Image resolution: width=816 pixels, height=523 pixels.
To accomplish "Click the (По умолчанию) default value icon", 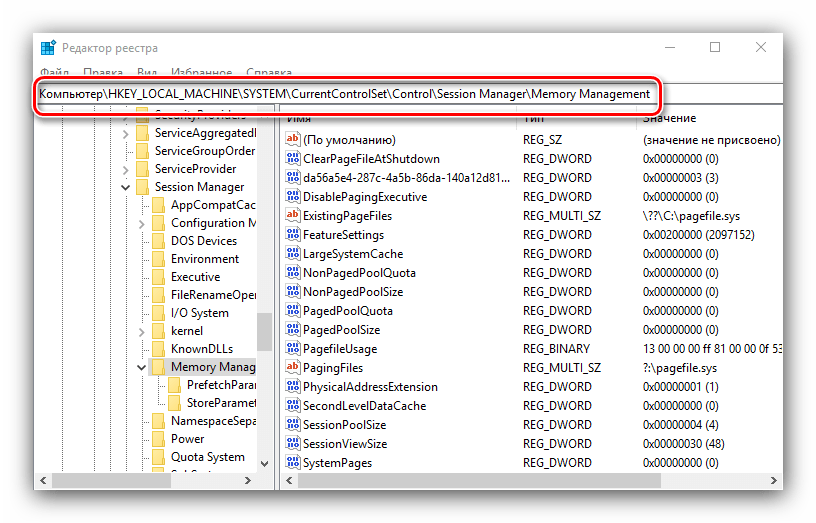I will (293, 140).
